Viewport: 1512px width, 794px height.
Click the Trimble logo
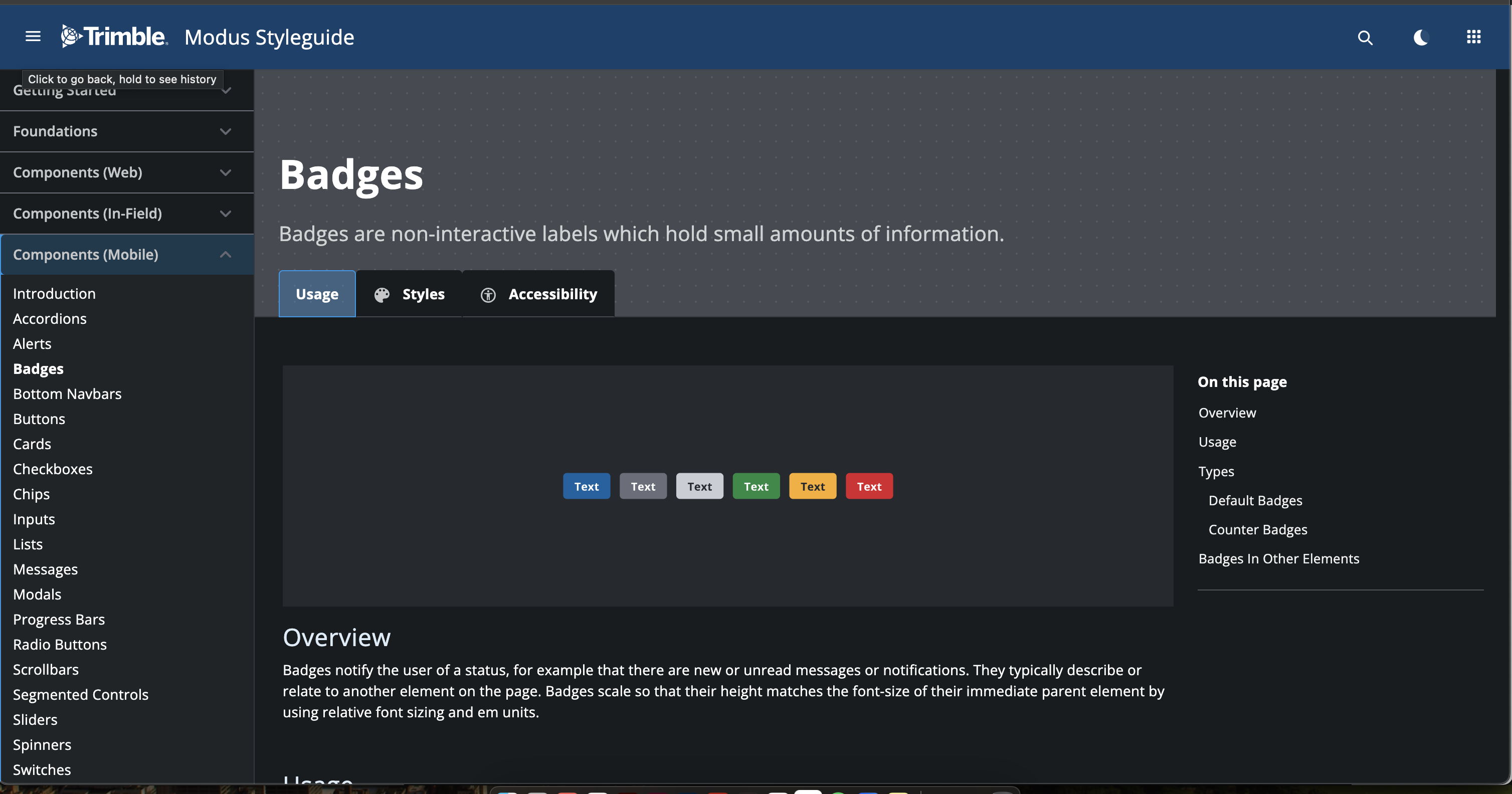(114, 37)
